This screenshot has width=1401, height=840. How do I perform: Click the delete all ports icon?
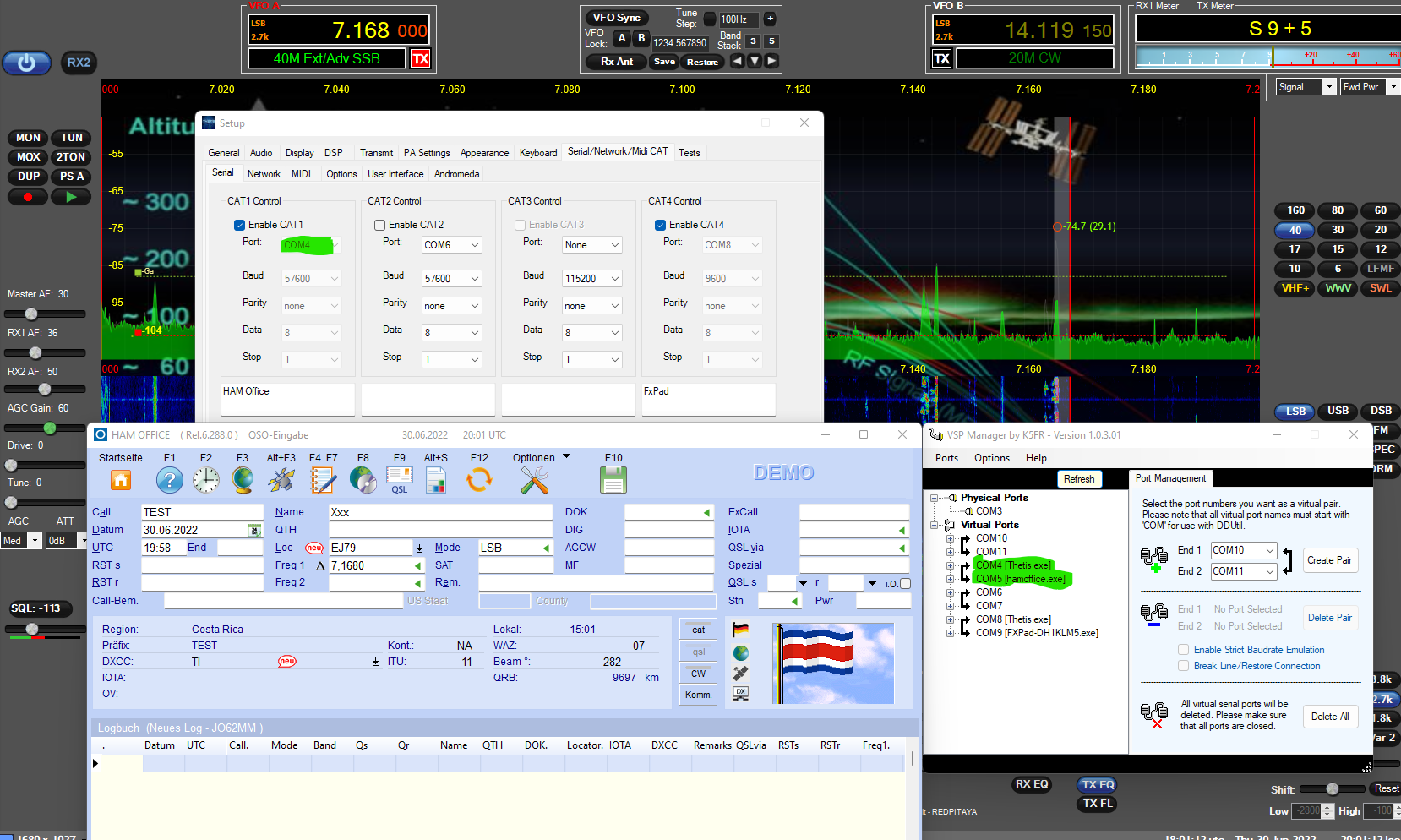point(1154,715)
